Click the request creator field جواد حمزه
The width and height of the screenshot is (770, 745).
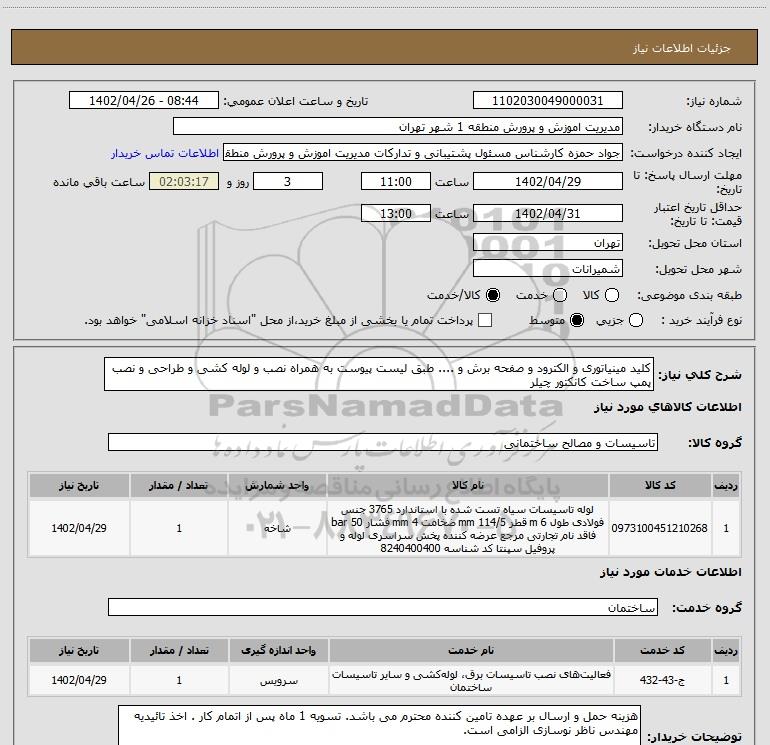[423, 153]
